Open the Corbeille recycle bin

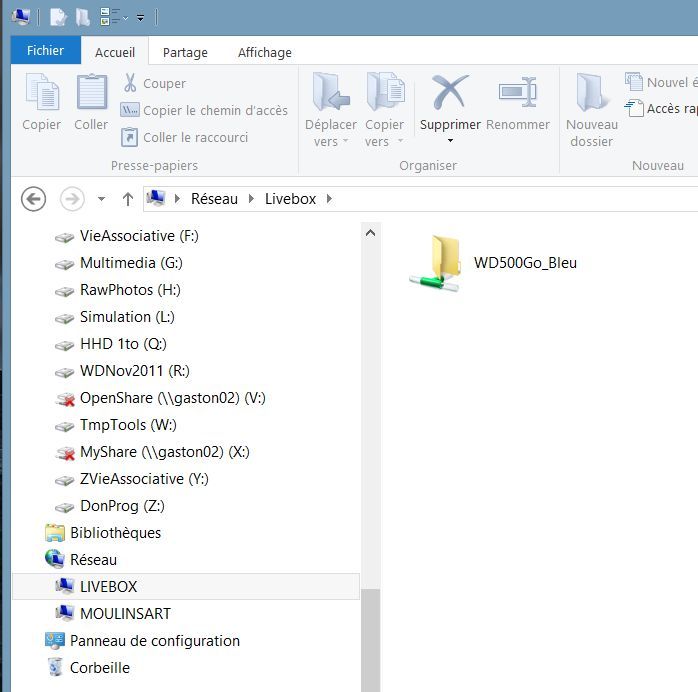(99, 667)
